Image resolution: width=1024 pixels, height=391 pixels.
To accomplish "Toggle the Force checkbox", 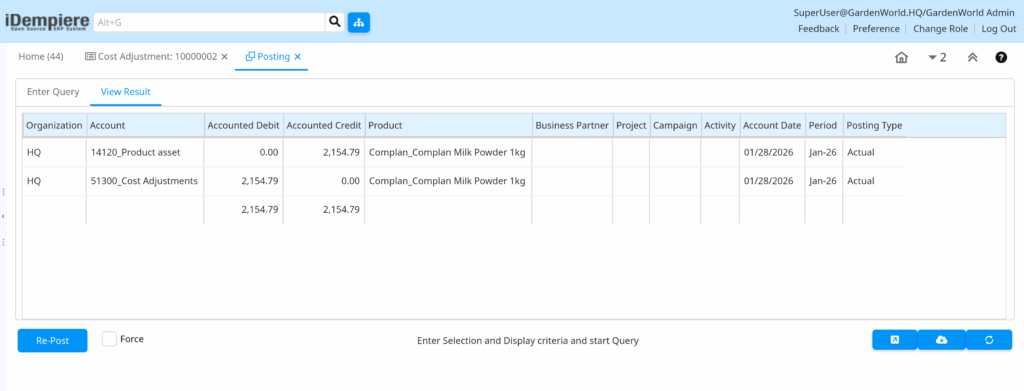I will point(110,339).
